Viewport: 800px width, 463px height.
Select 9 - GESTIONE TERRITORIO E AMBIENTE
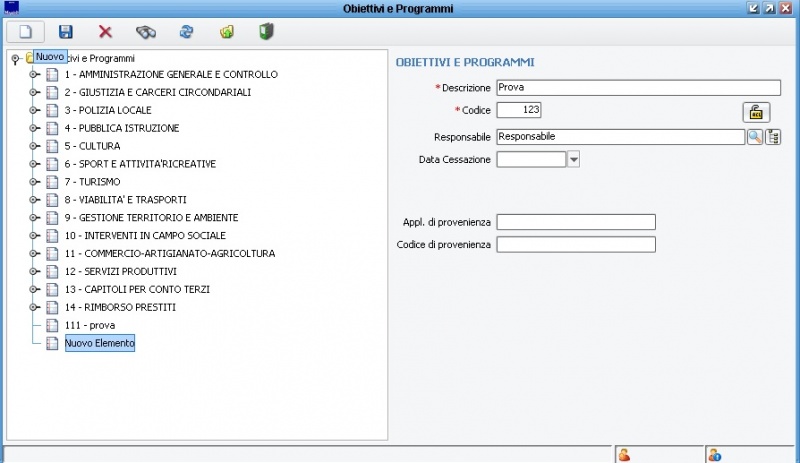click(152, 217)
